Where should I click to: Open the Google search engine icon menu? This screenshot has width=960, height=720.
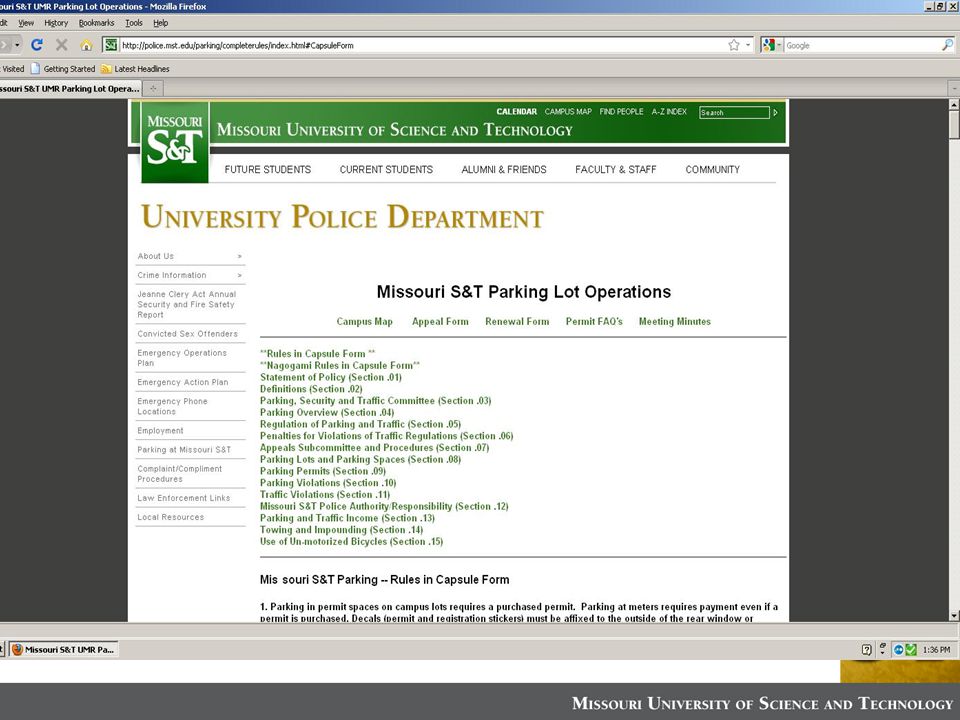point(771,45)
